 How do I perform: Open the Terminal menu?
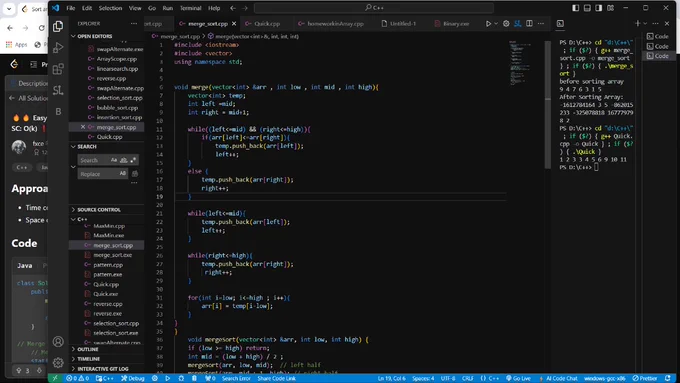tap(190, 8)
